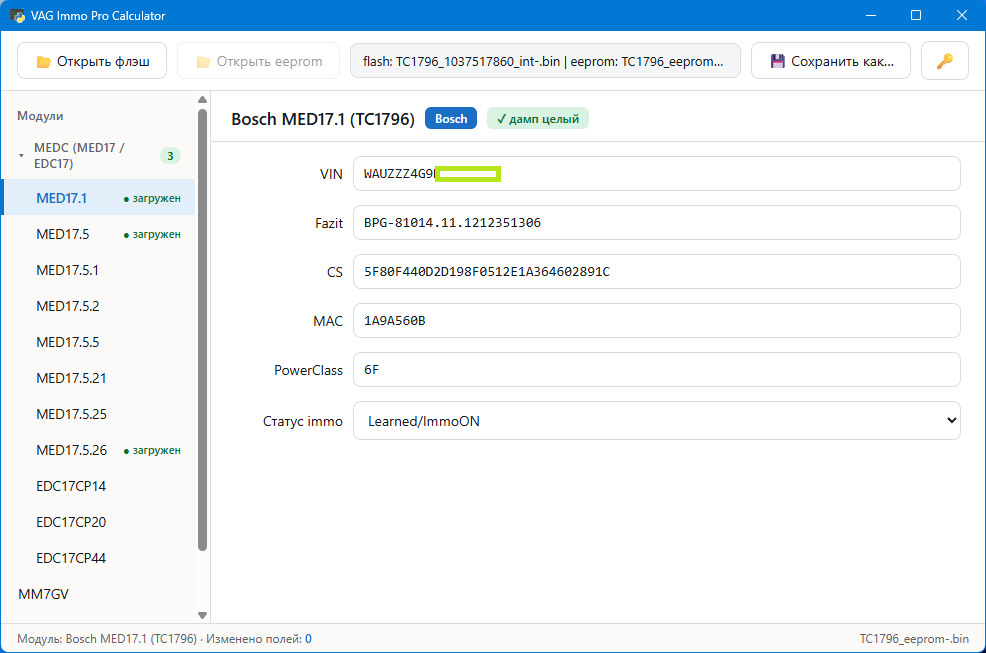The image size is (986, 653).
Task: Open the Статус immo dropdown
Action: (656, 421)
